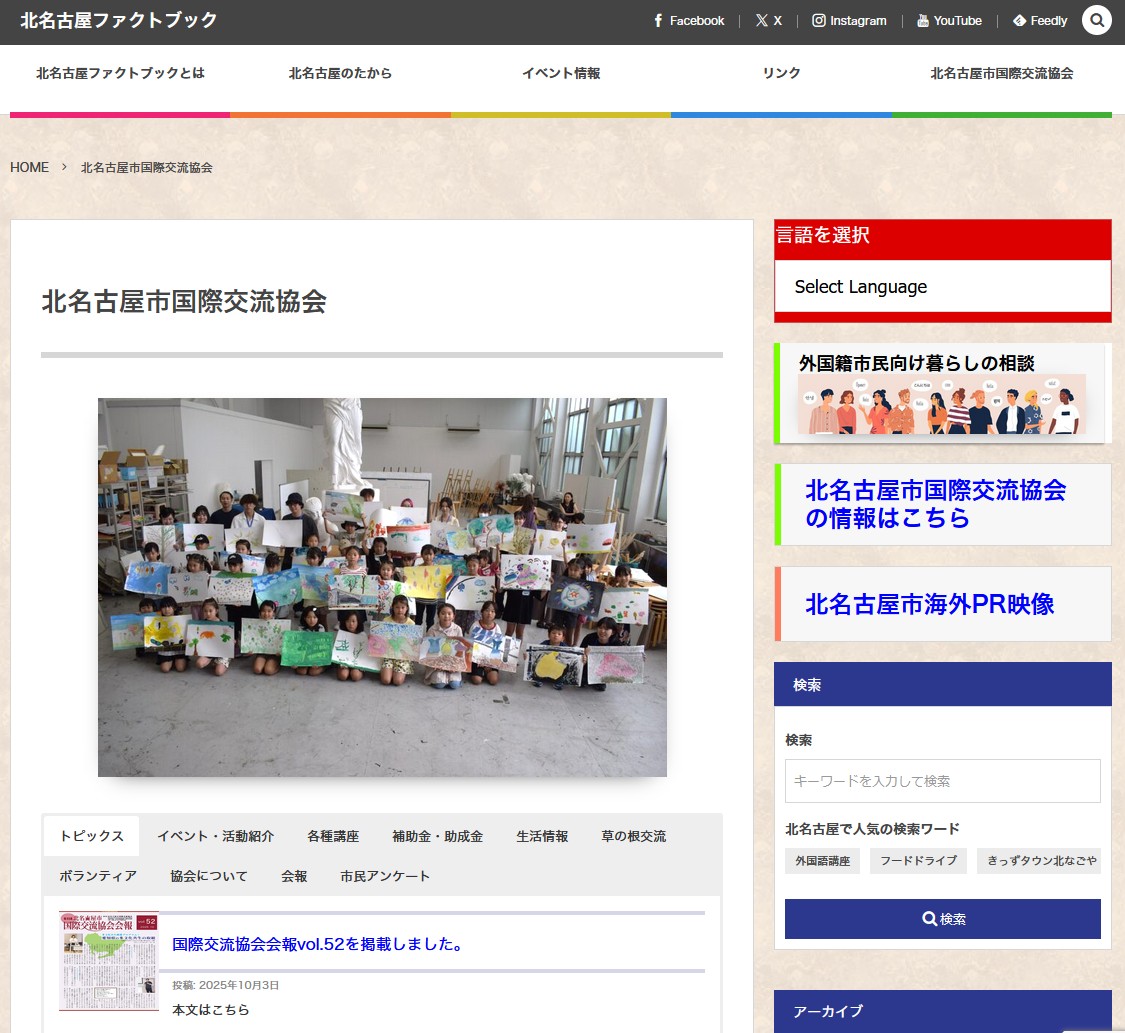Open the X social icon link
This screenshot has width=1125, height=1033.
pos(768,21)
